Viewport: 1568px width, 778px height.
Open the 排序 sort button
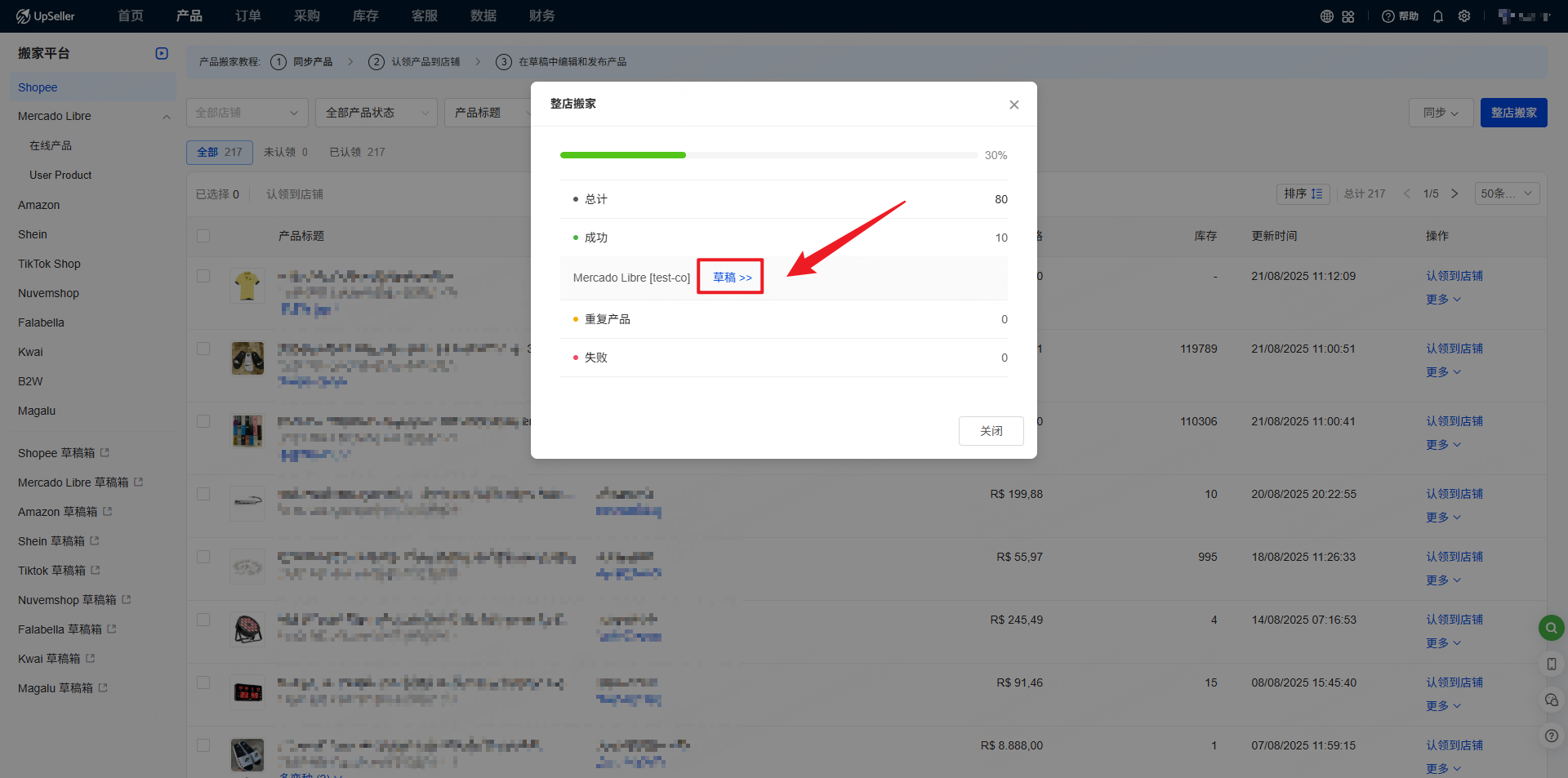tap(1303, 193)
